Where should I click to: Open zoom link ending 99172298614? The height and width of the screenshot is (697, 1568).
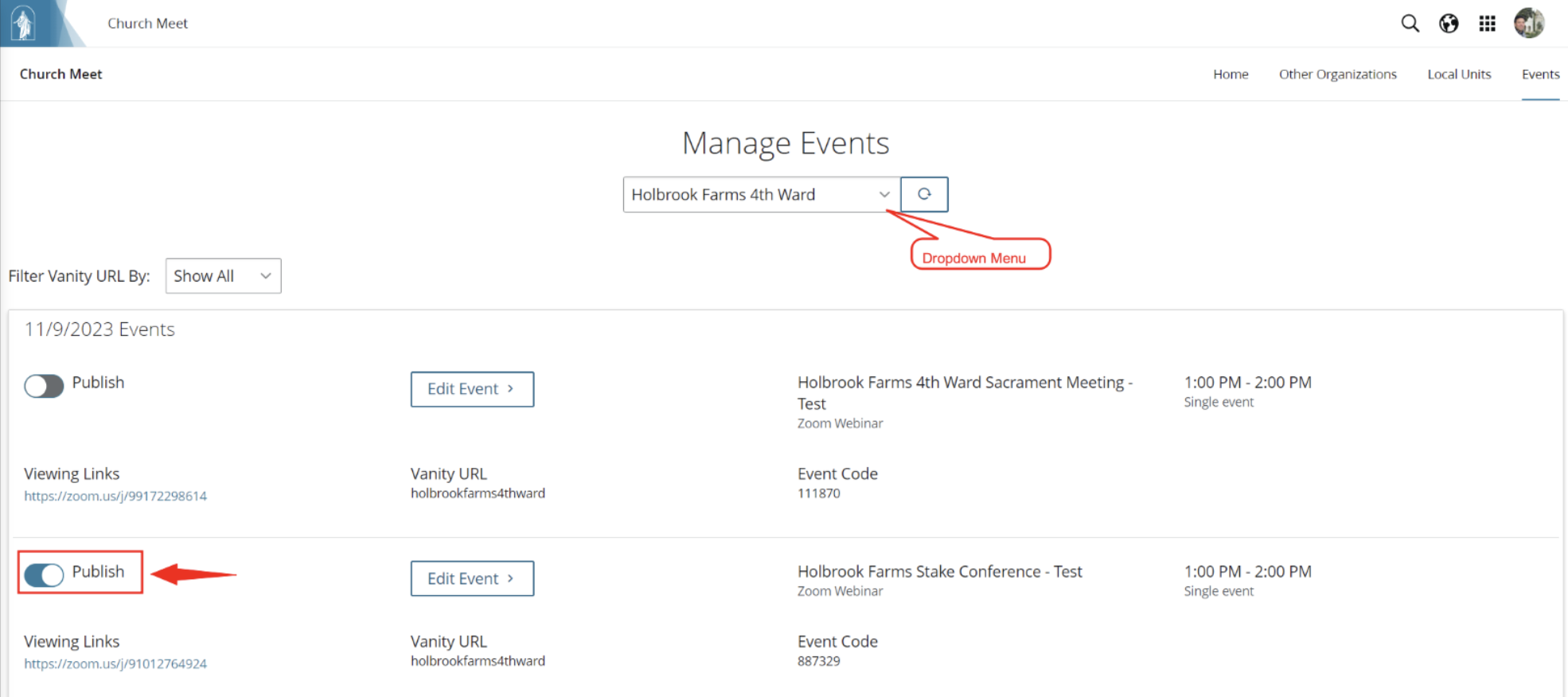[x=115, y=496]
